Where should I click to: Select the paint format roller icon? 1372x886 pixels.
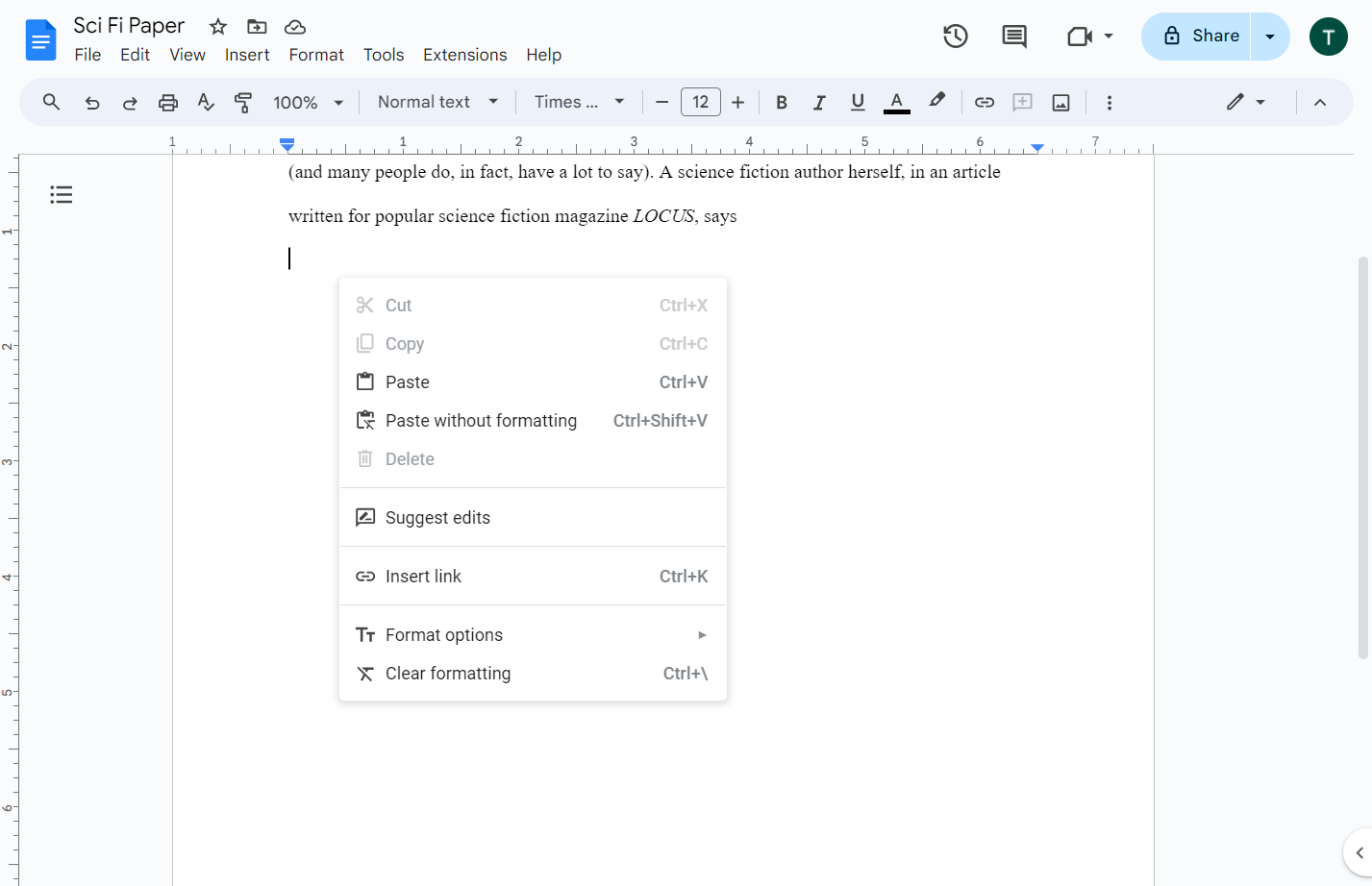pos(243,102)
